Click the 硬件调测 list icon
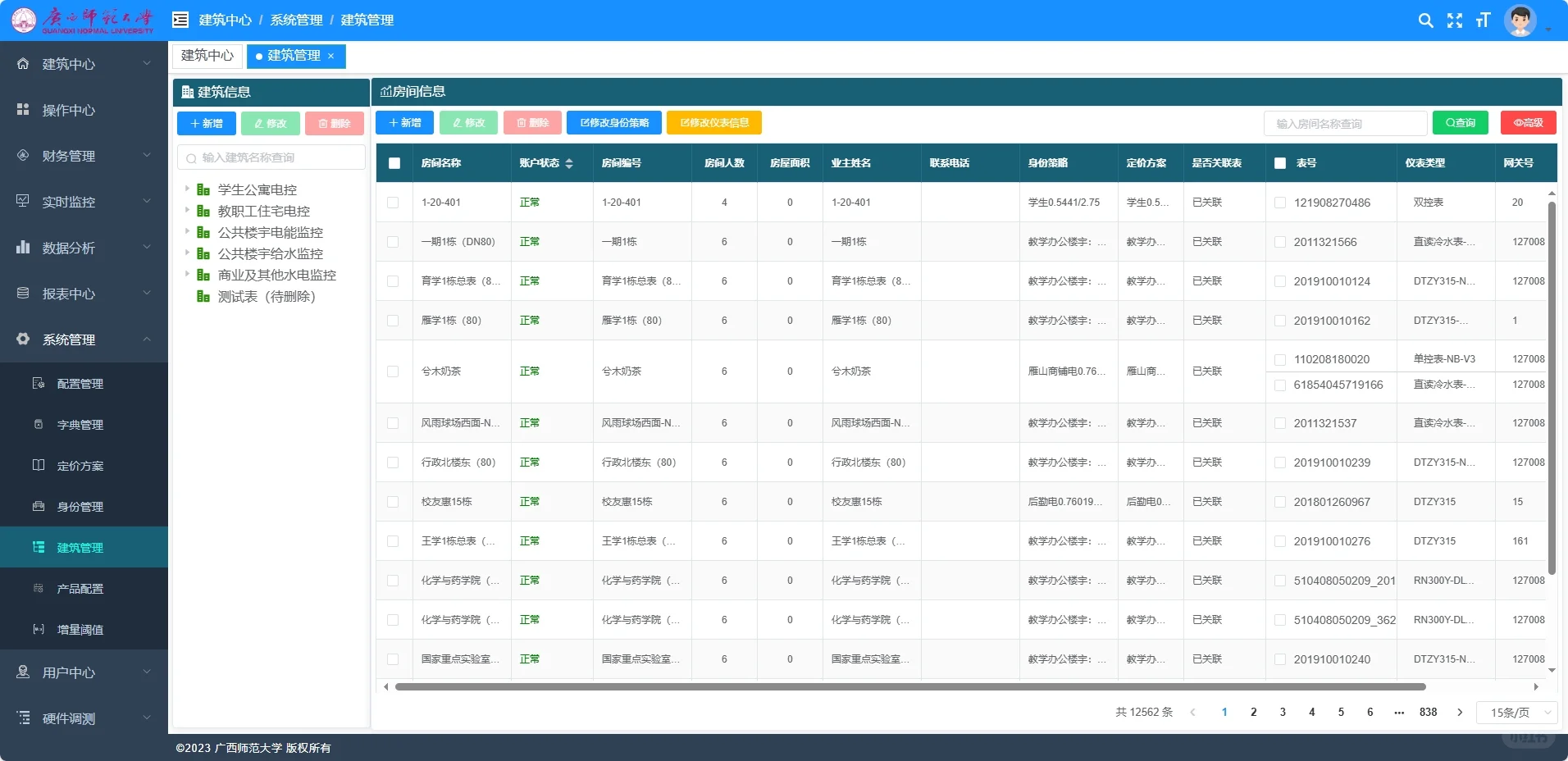The image size is (1568, 761). click(23, 718)
